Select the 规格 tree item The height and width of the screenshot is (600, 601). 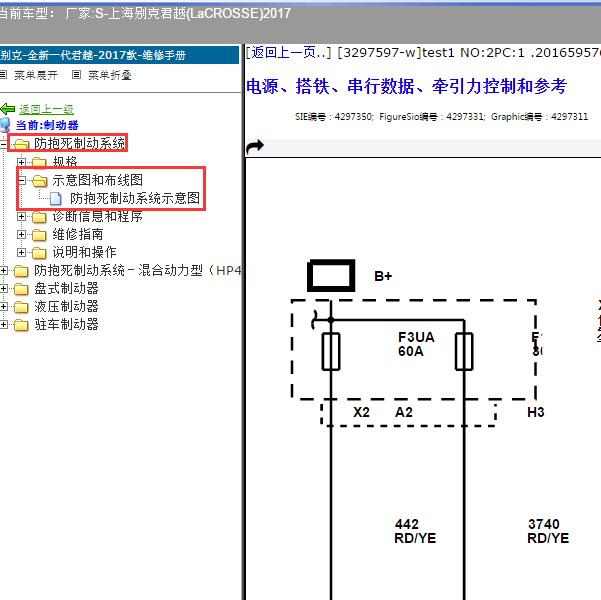click(x=65, y=161)
